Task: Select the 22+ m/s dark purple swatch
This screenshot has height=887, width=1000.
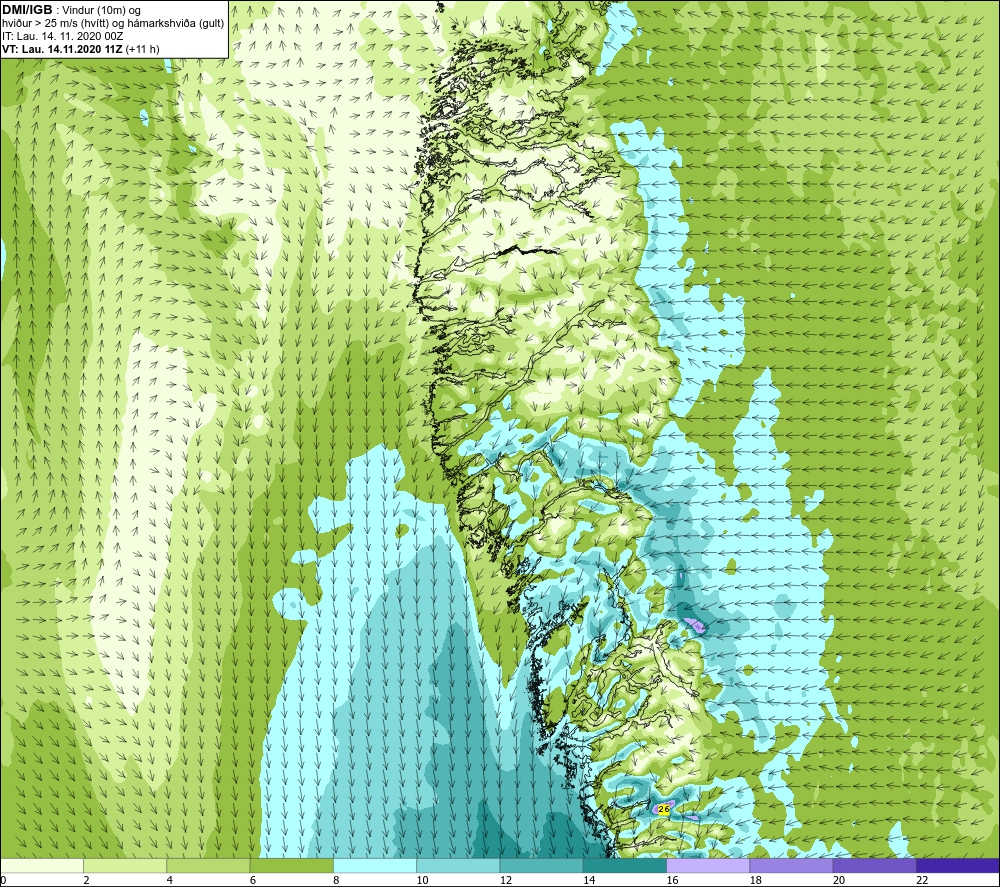Action: click(958, 866)
